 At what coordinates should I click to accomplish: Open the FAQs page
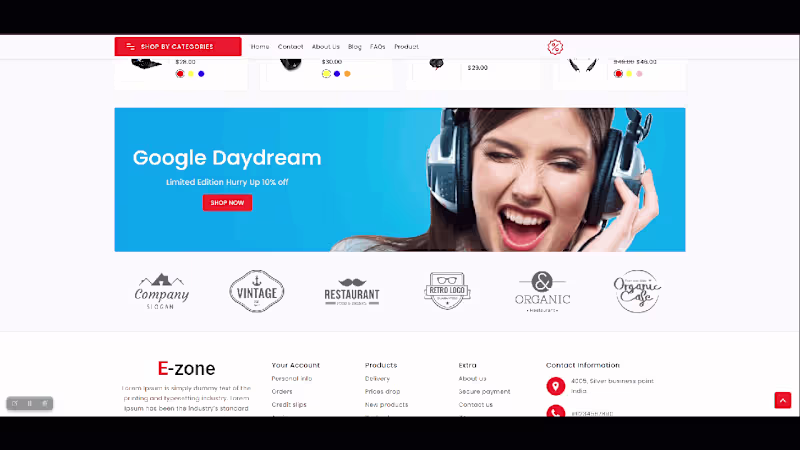point(378,46)
